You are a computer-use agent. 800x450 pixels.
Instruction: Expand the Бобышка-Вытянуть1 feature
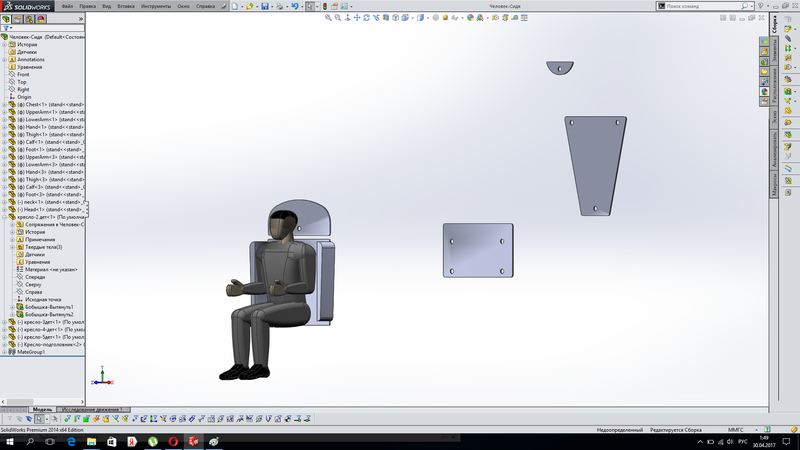(13, 307)
